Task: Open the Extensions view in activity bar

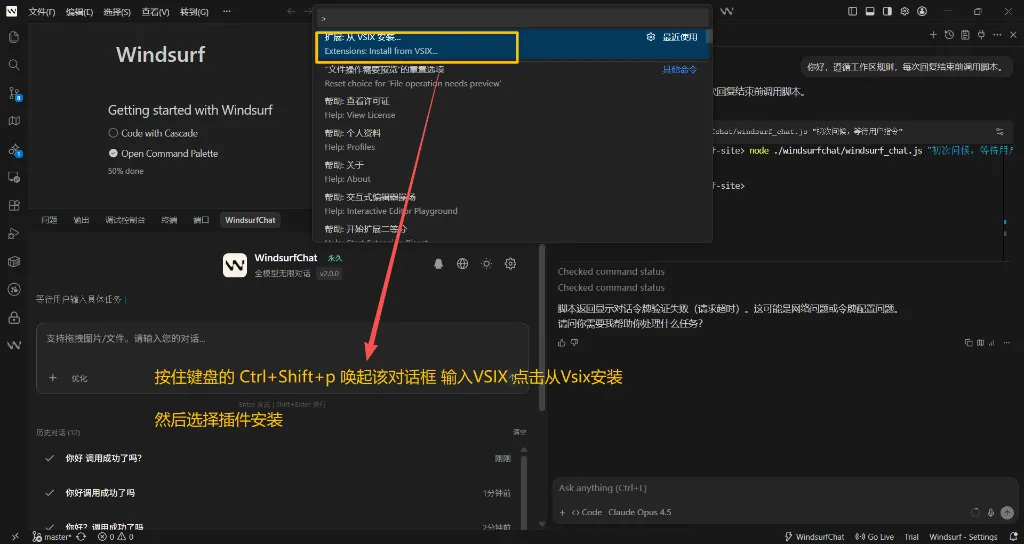Action: (14, 205)
